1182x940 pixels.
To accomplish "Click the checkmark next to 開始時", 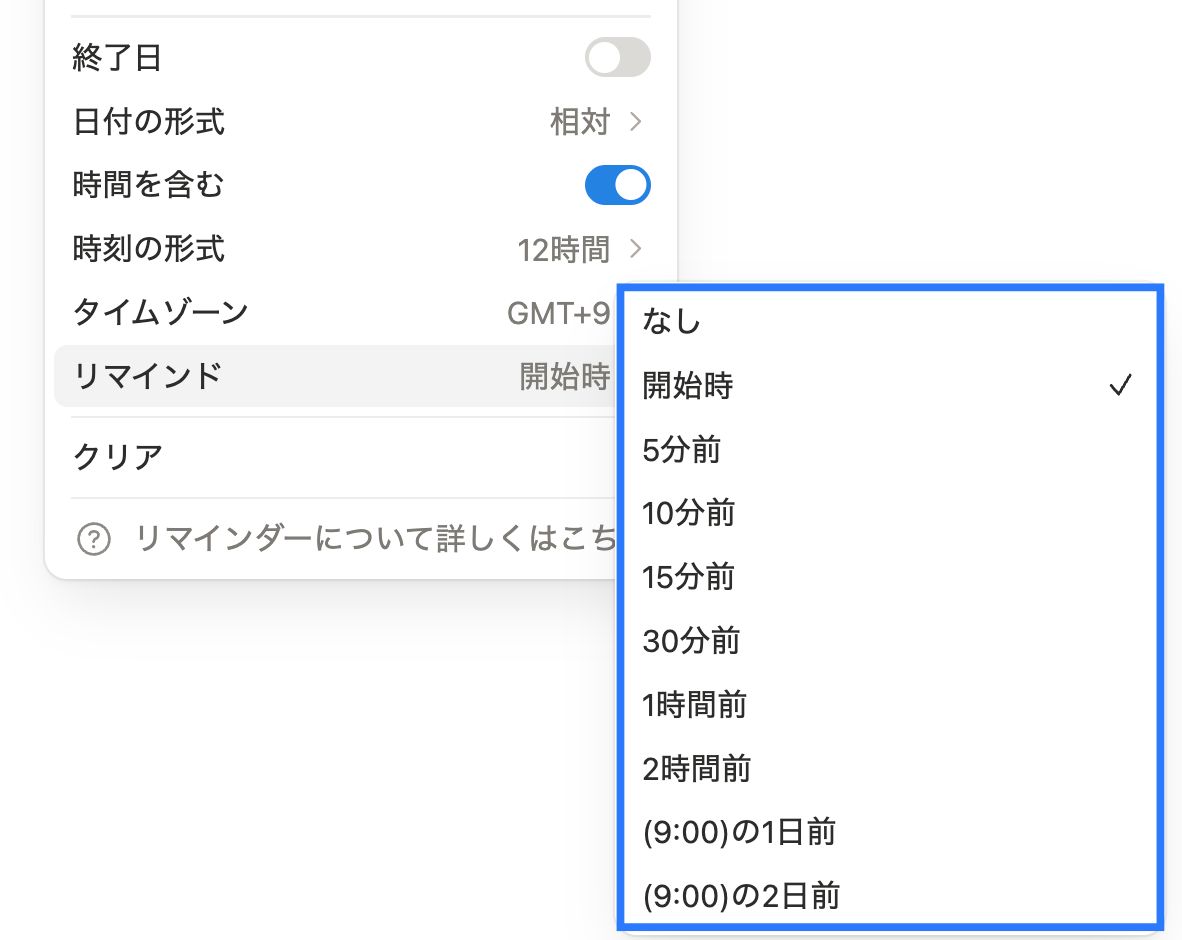I will [1122, 385].
